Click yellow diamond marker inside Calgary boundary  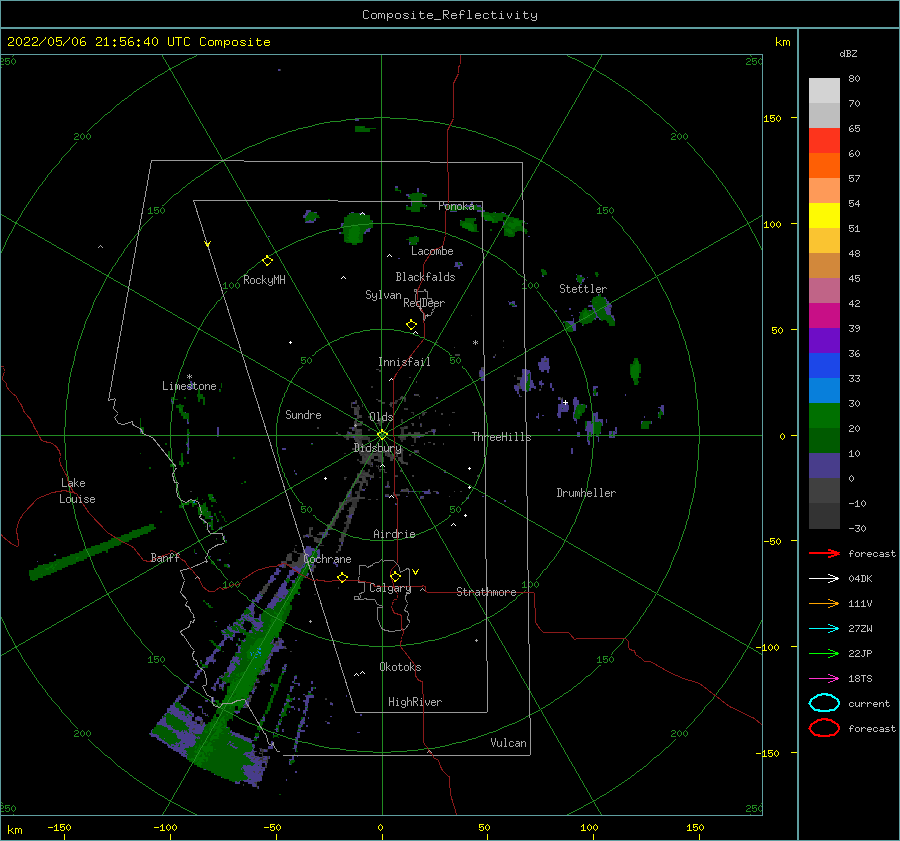(395, 576)
